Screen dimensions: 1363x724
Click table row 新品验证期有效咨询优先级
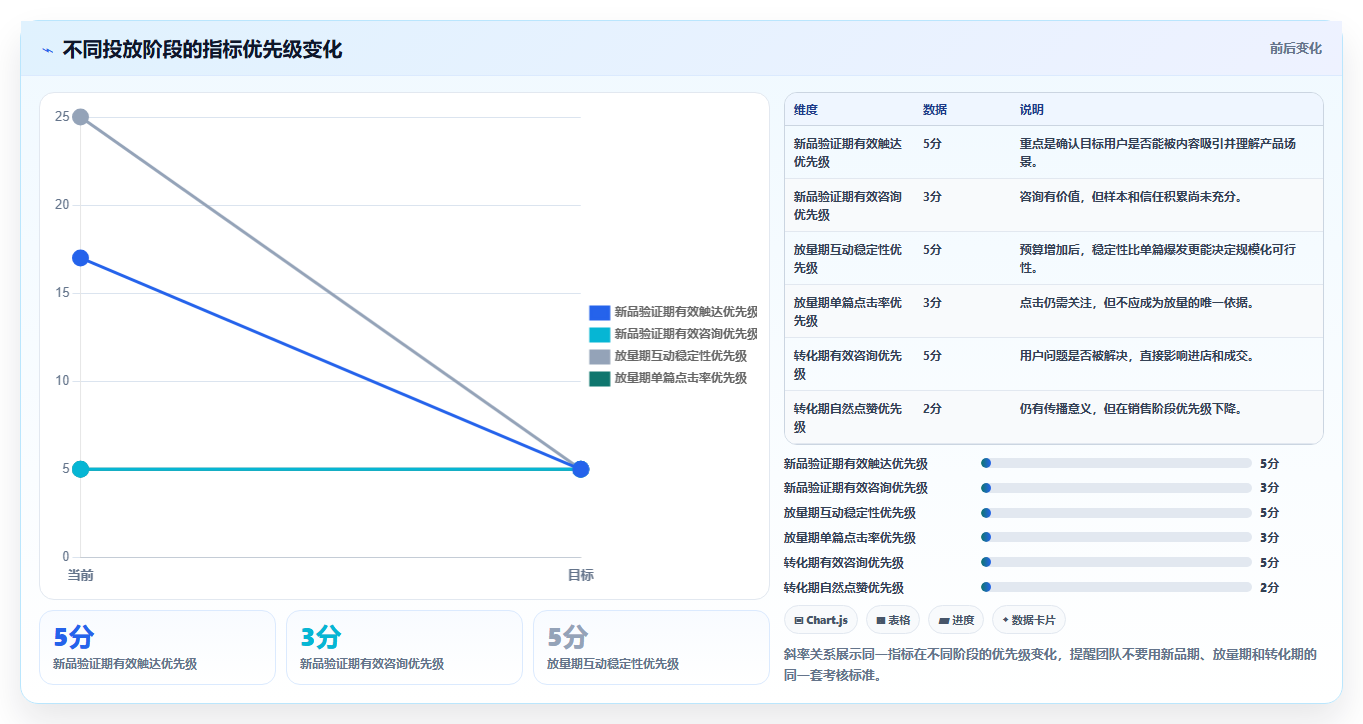coord(1054,205)
